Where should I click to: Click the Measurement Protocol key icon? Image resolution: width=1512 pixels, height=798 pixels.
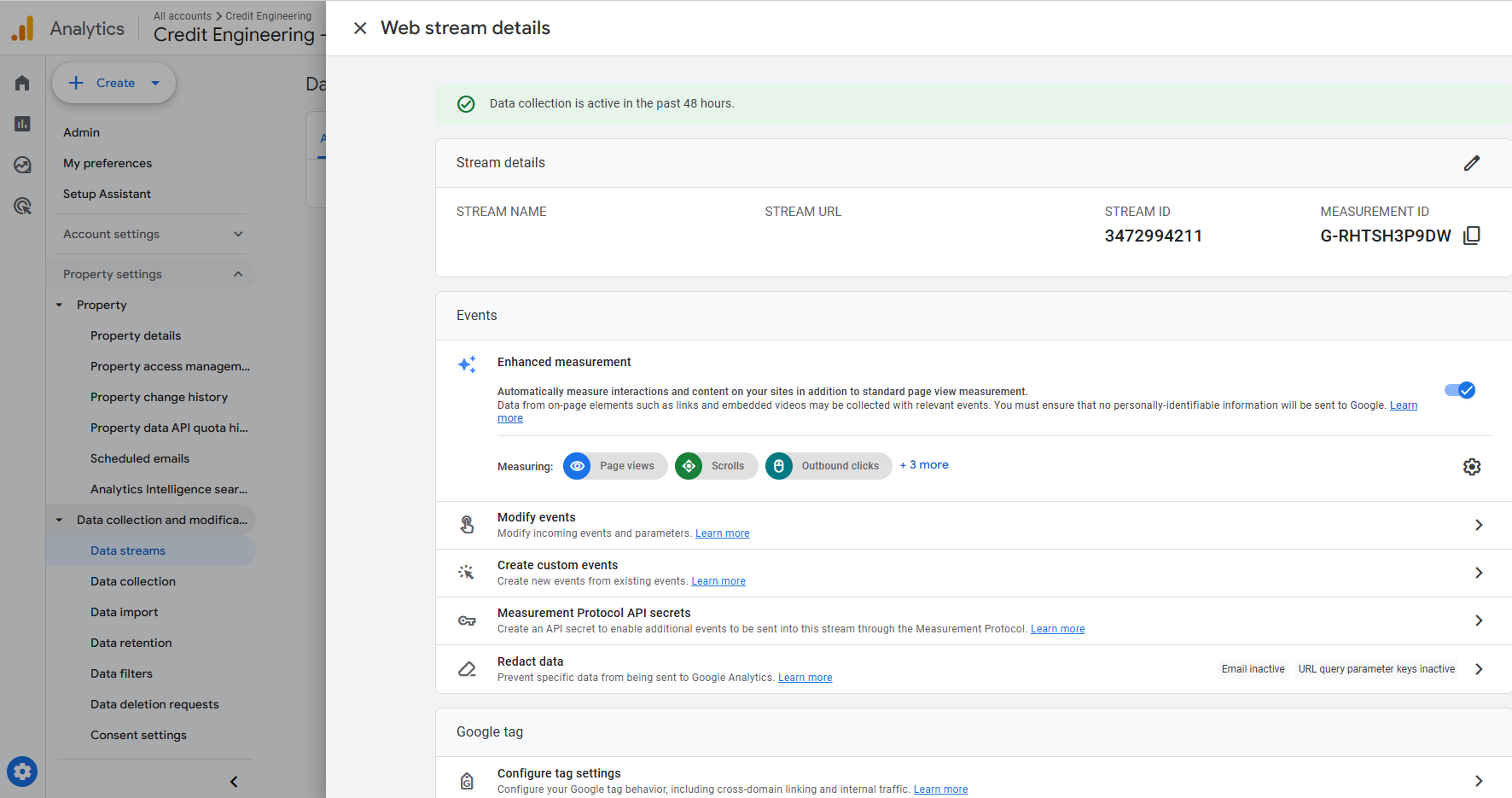click(467, 620)
